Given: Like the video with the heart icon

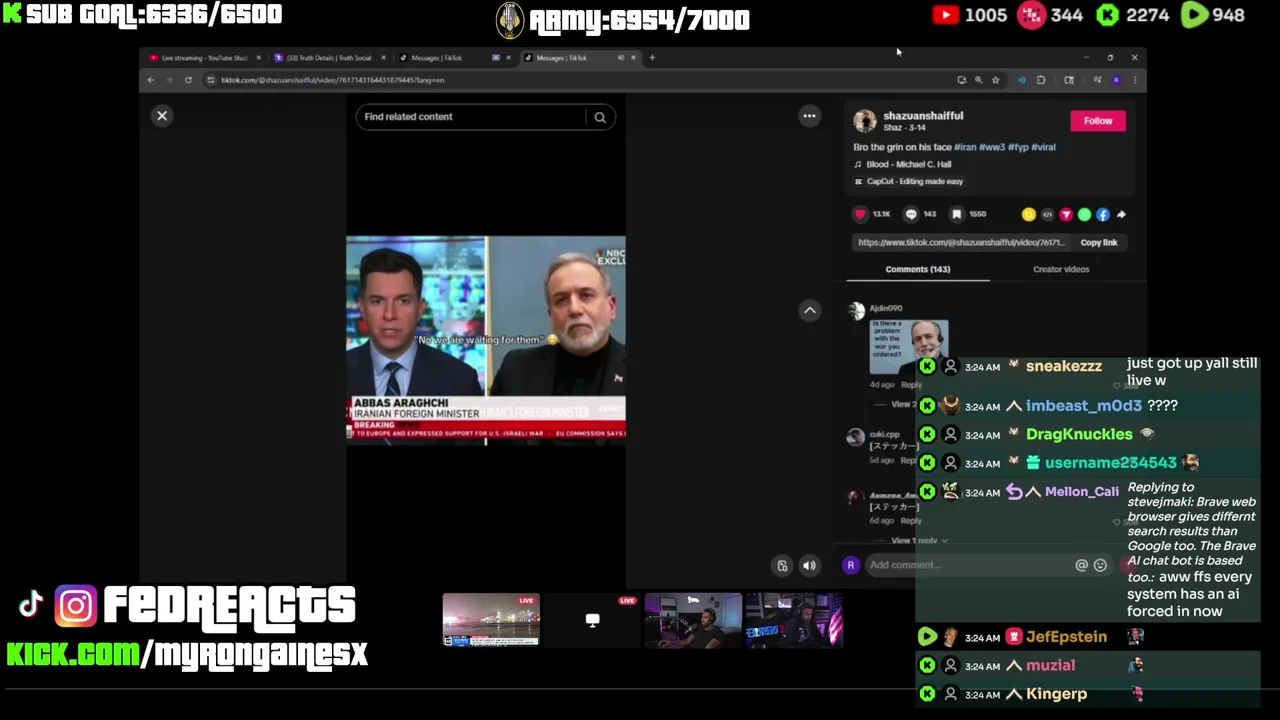Looking at the screenshot, I should (x=860, y=214).
